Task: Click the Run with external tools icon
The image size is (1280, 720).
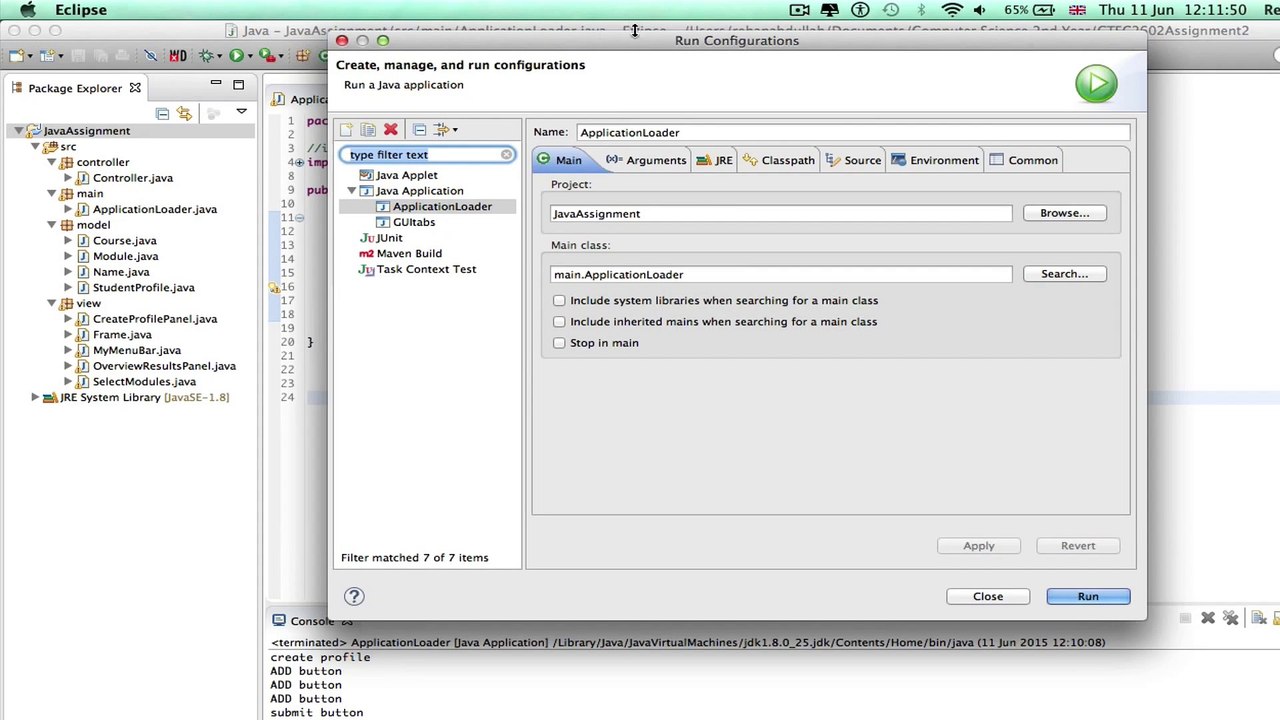Action: pyautogui.click(x=267, y=56)
